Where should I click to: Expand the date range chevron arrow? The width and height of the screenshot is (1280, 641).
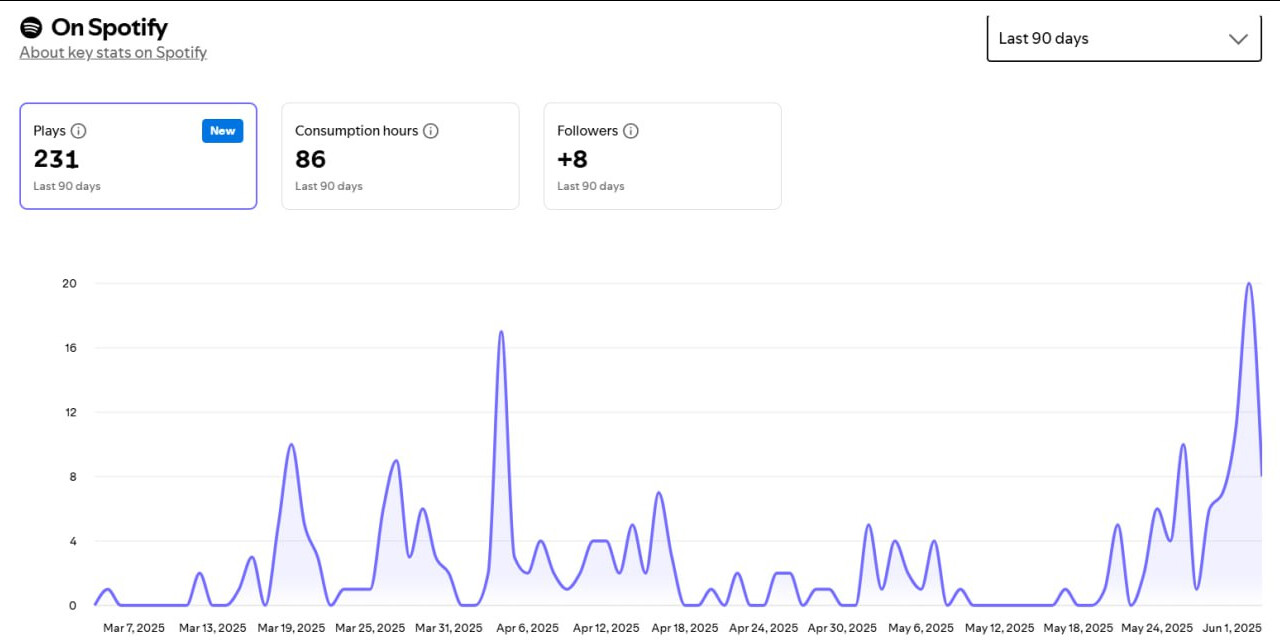point(1238,39)
